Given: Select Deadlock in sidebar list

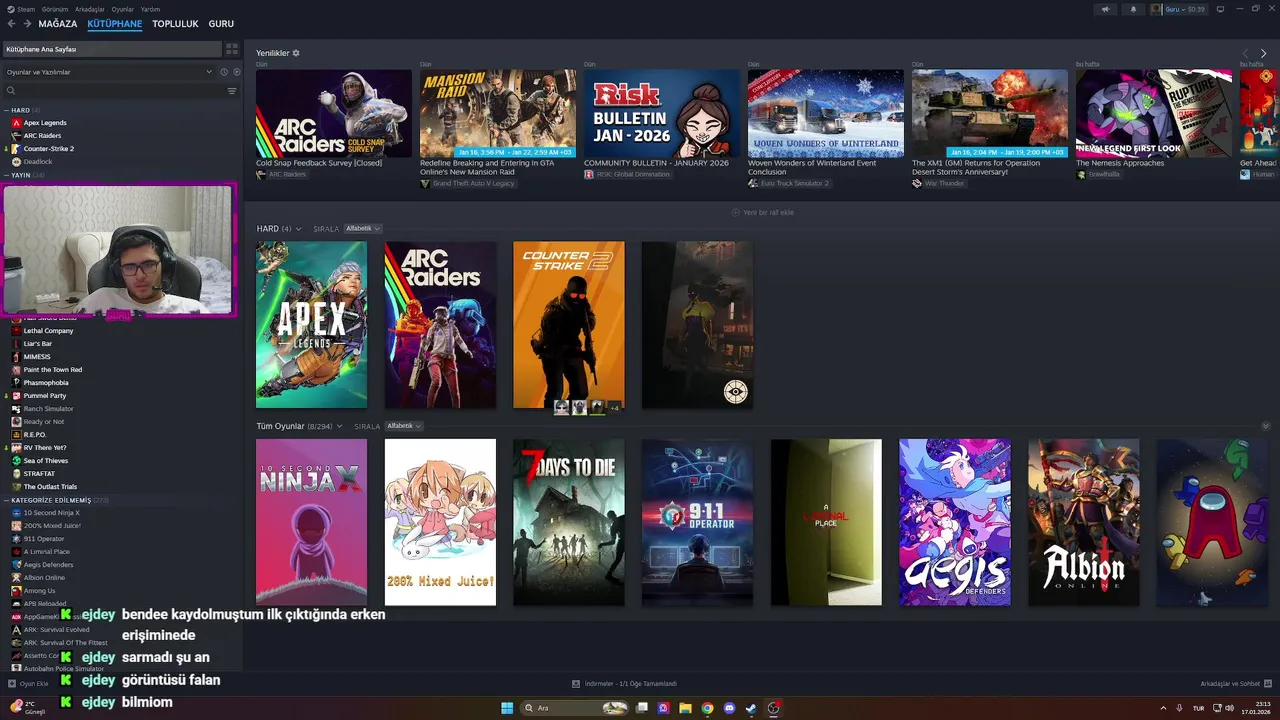Looking at the screenshot, I should pyautogui.click(x=38, y=162).
